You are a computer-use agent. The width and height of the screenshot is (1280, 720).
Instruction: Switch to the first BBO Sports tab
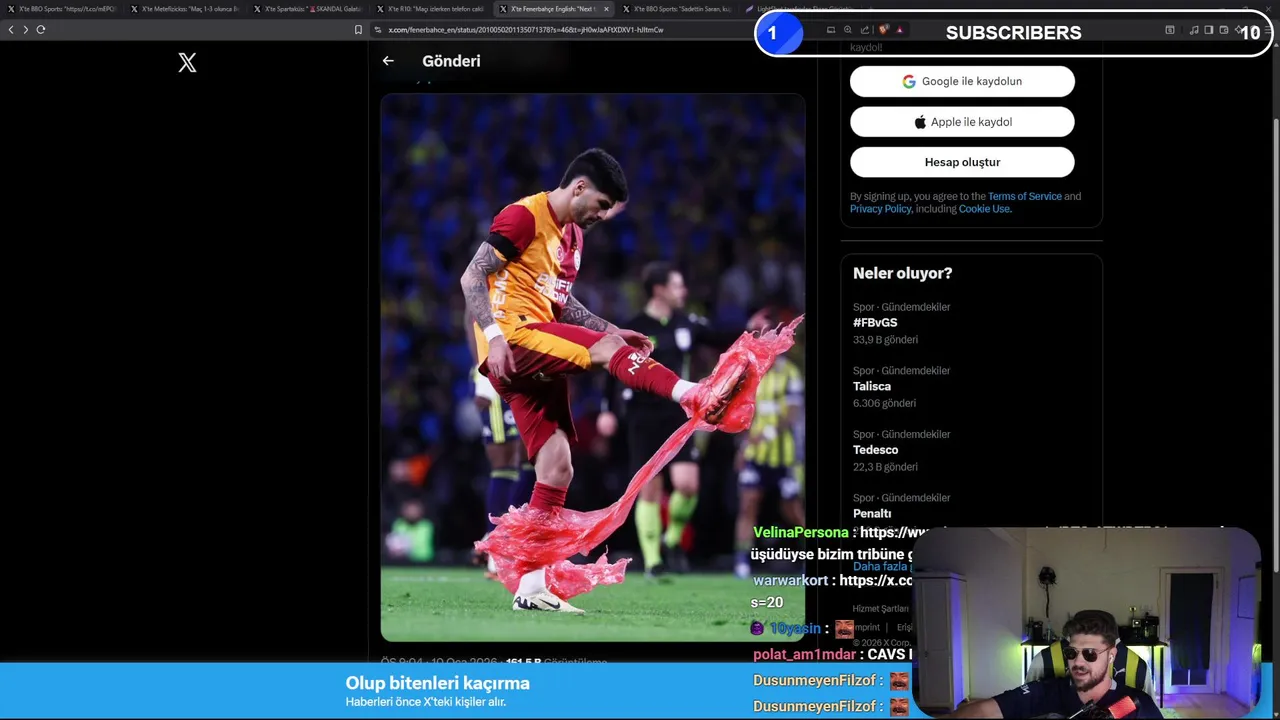62,9
